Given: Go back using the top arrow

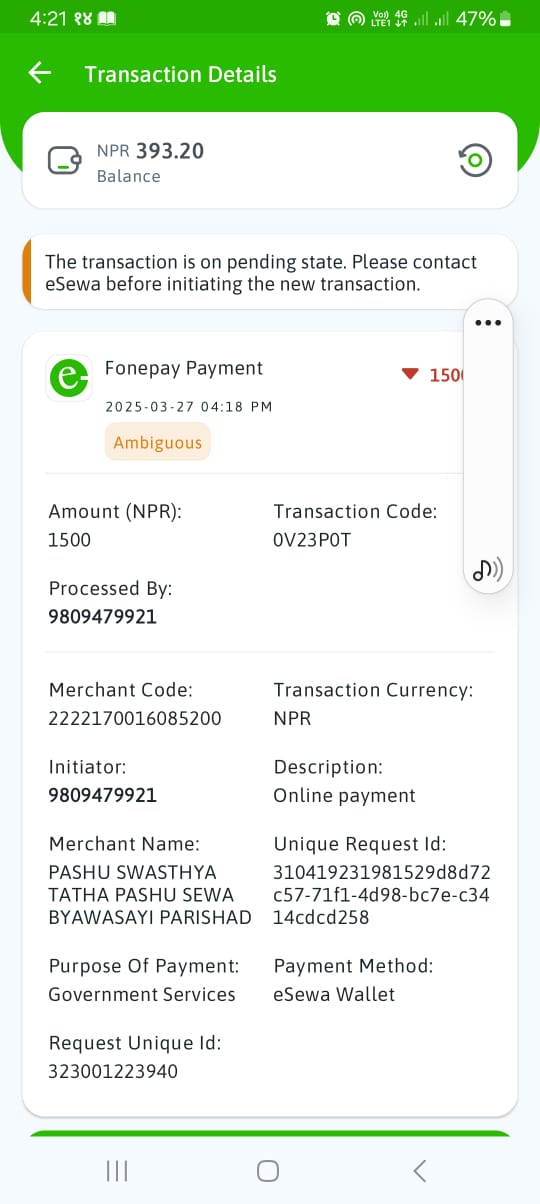Looking at the screenshot, I should [39, 73].
